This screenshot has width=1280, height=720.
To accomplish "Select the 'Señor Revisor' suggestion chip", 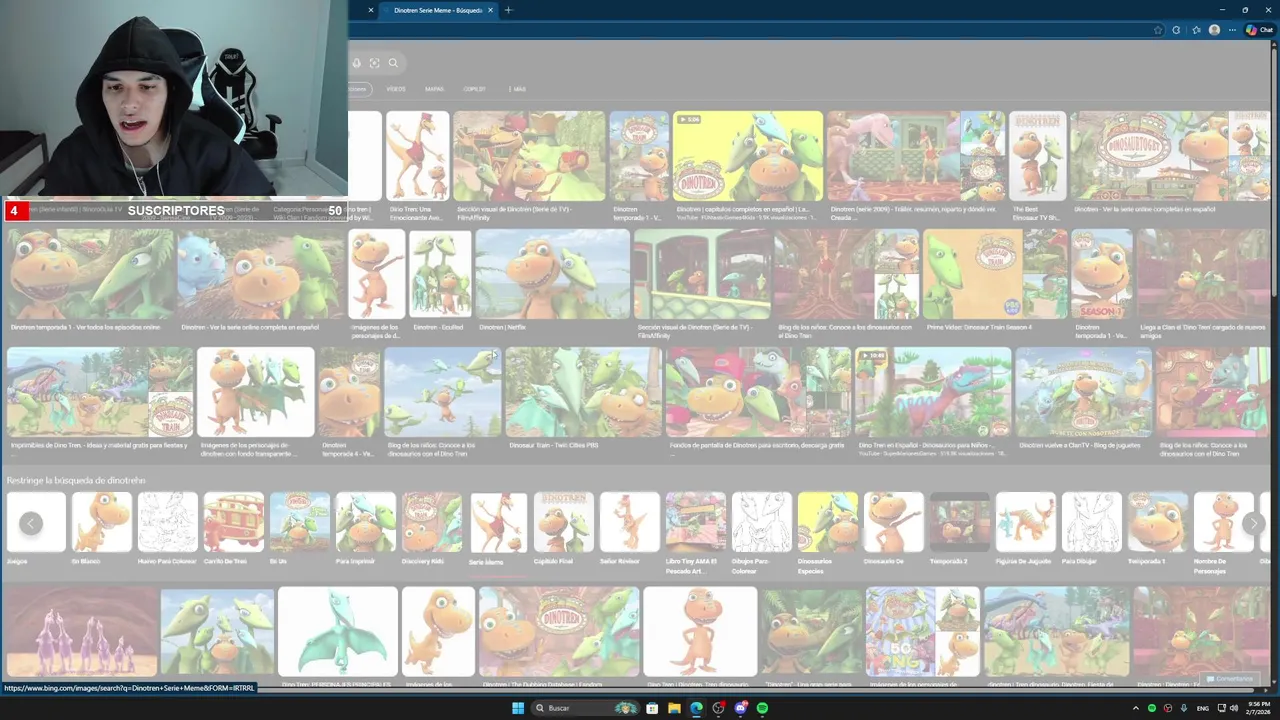I will tap(630, 528).
